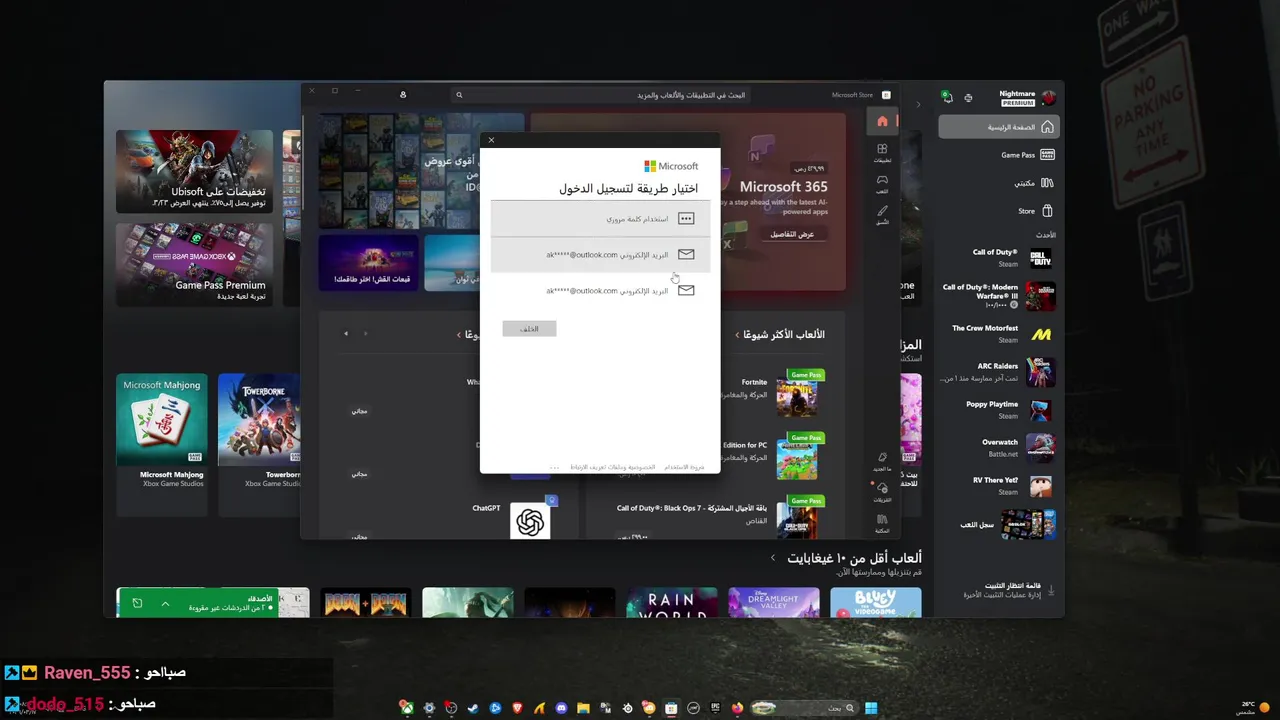This screenshot has width=1280, height=720.
Task: Click the Microsoft 365 view details button
Action: [792, 234]
